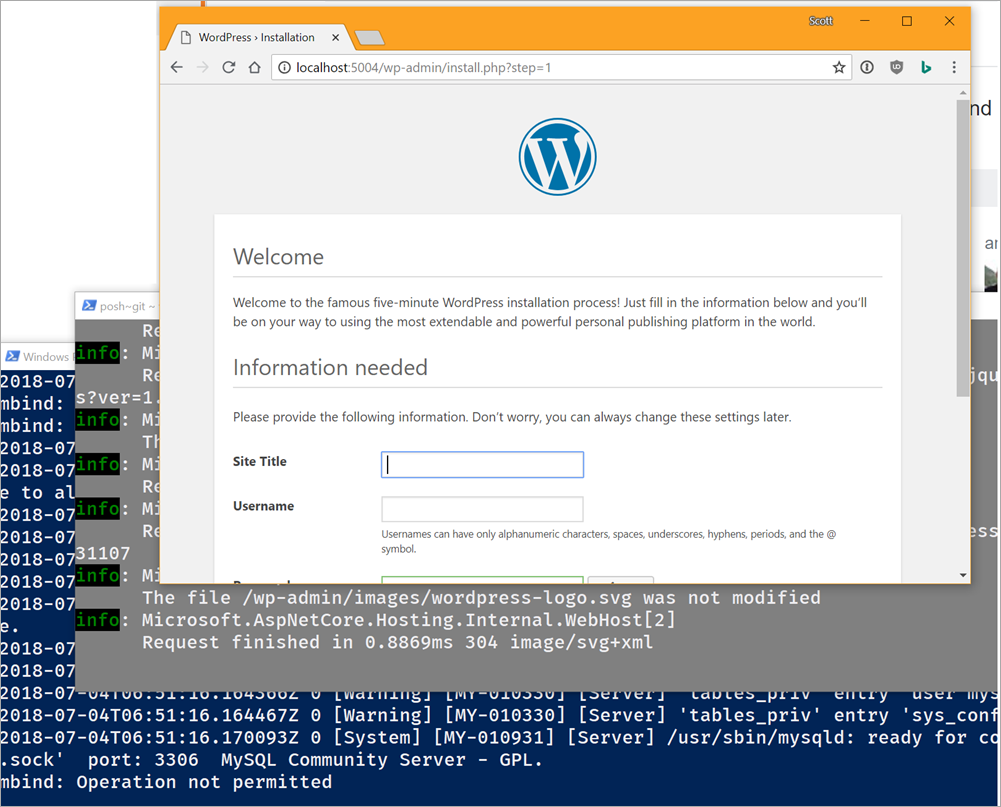Click the "/usr/sbin/mysqld: ready" log line
1001x807 pixels.
(x=500, y=737)
